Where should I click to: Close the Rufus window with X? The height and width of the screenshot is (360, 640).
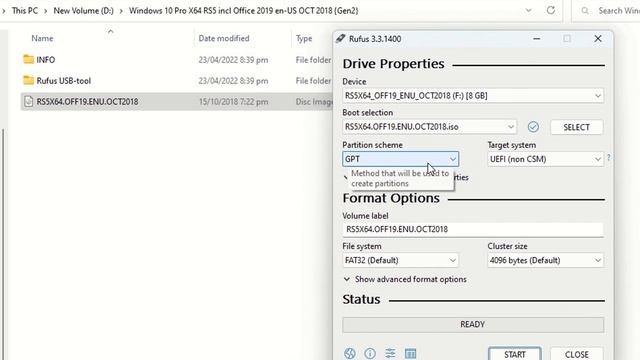click(x=598, y=39)
